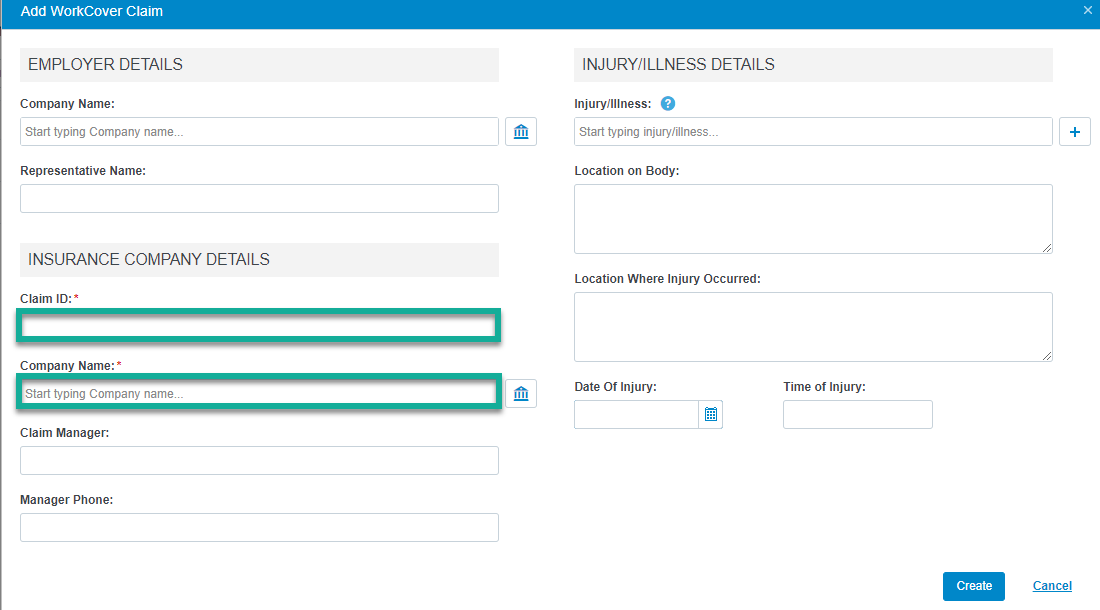Click the Representative Name label
Image resolution: width=1100 pixels, height=610 pixels.
[x=83, y=171]
